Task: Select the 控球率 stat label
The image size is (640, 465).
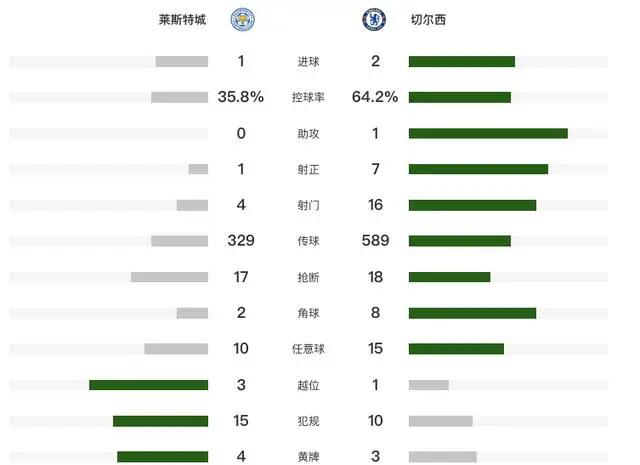Action: coord(308,98)
